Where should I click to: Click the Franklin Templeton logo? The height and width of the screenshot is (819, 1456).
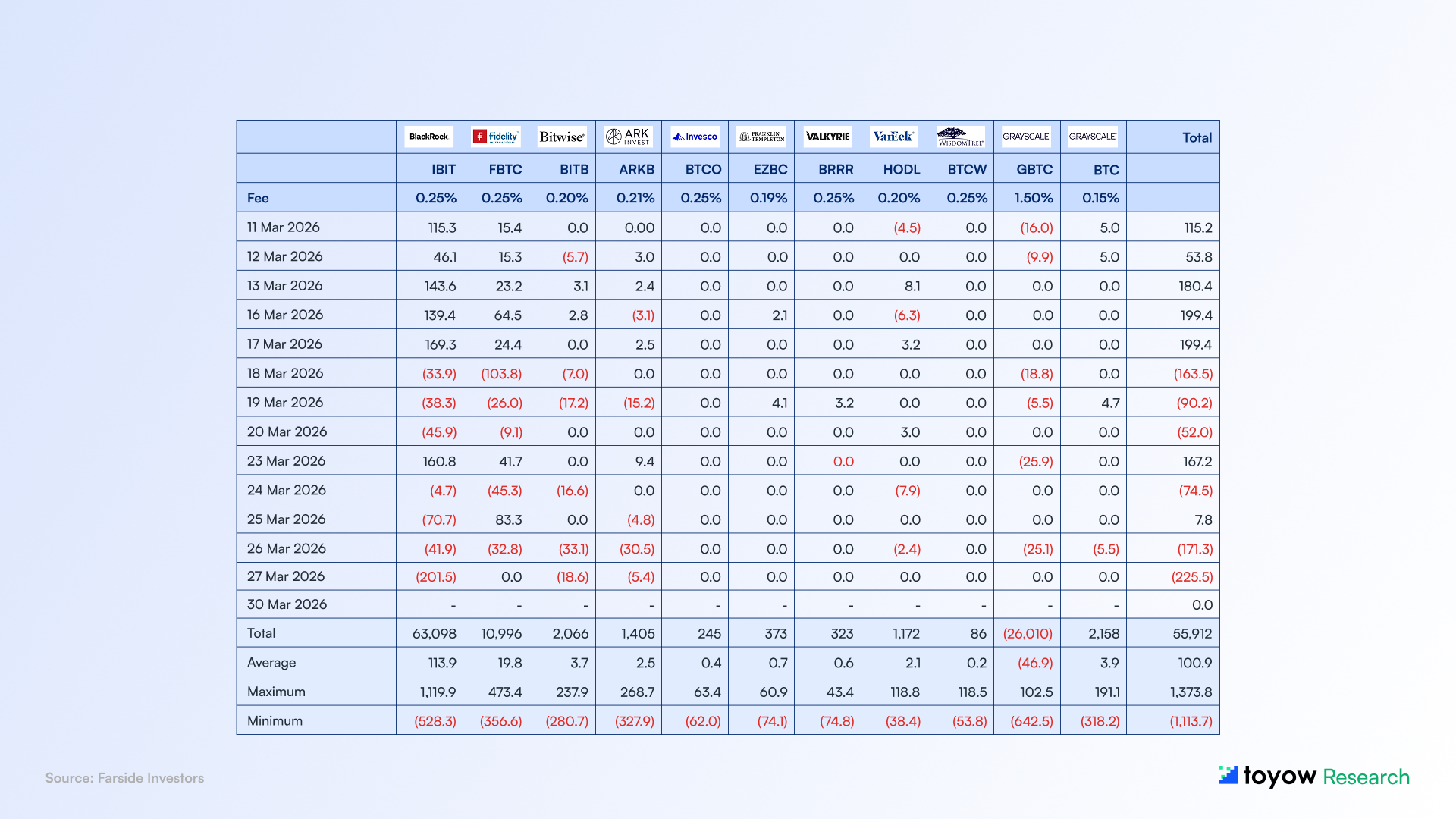(761, 136)
